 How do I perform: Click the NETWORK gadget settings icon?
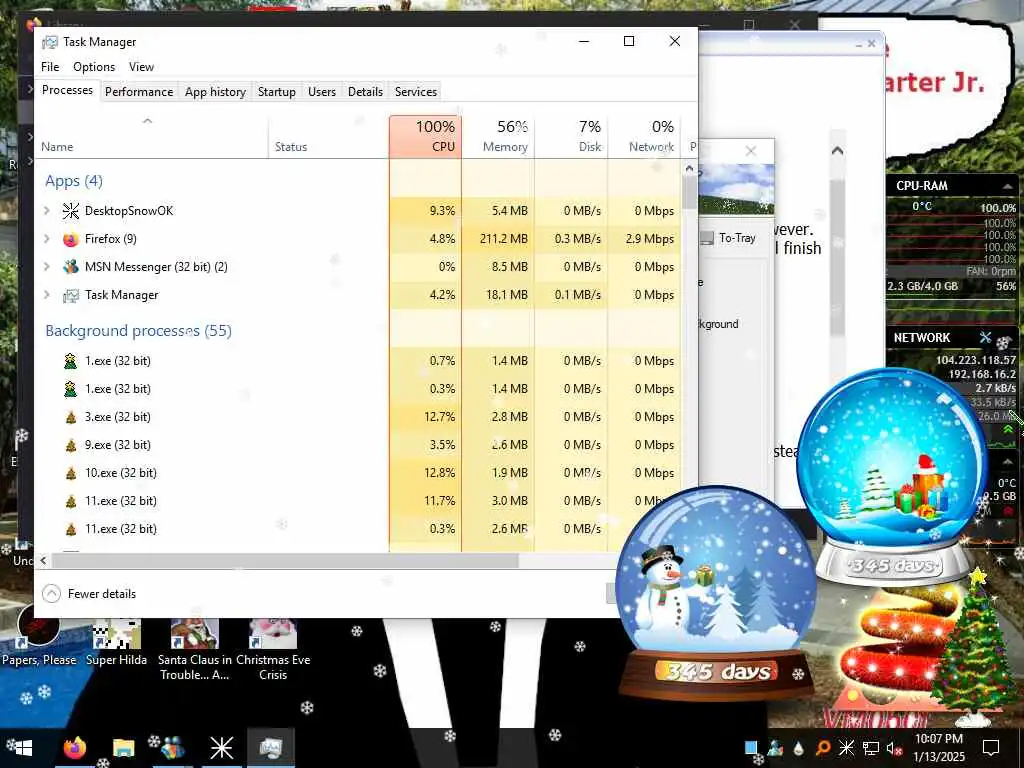[x=985, y=338]
